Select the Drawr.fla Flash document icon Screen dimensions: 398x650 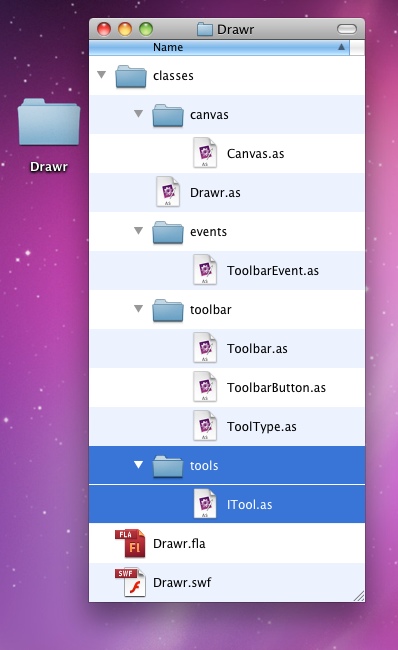coord(130,543)
